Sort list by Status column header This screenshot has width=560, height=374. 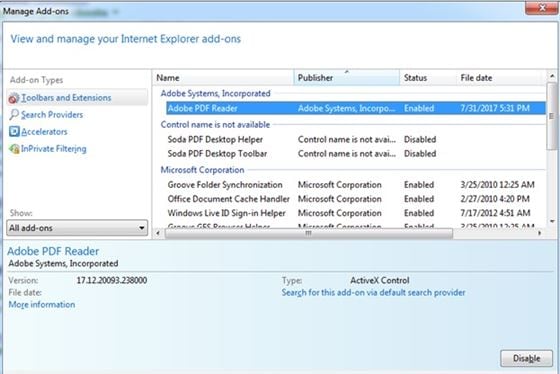tap(428, 78)
